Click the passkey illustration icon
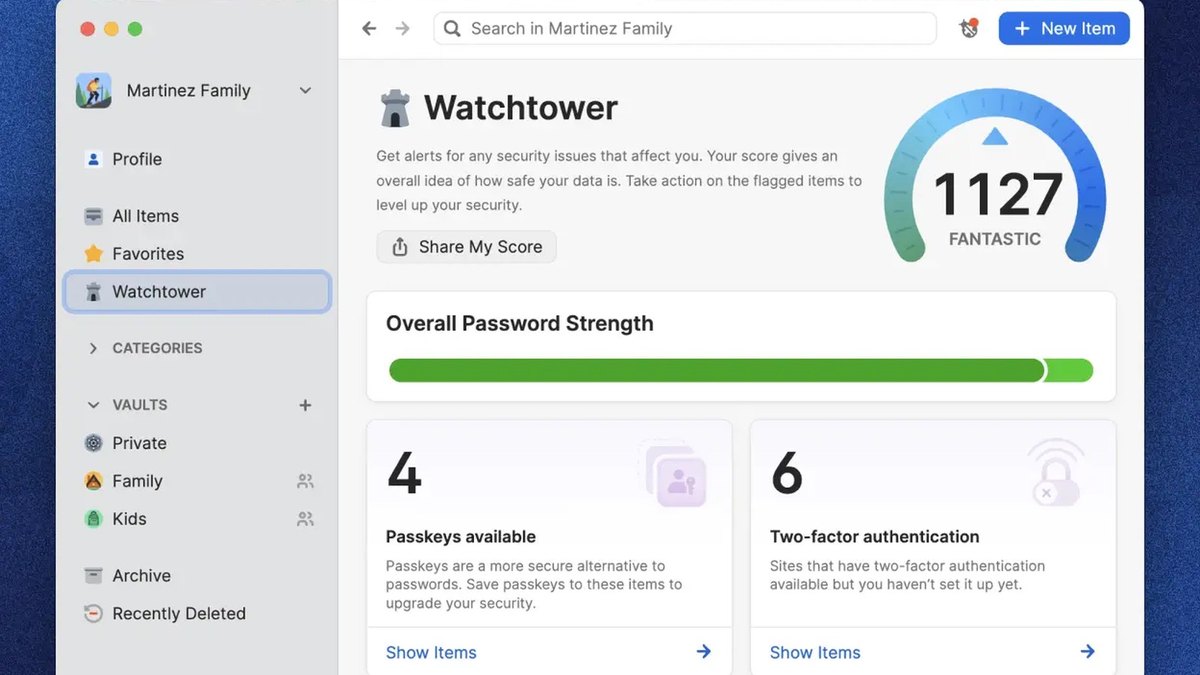This screenshot has width=1200, height=675. coord(672,473)
